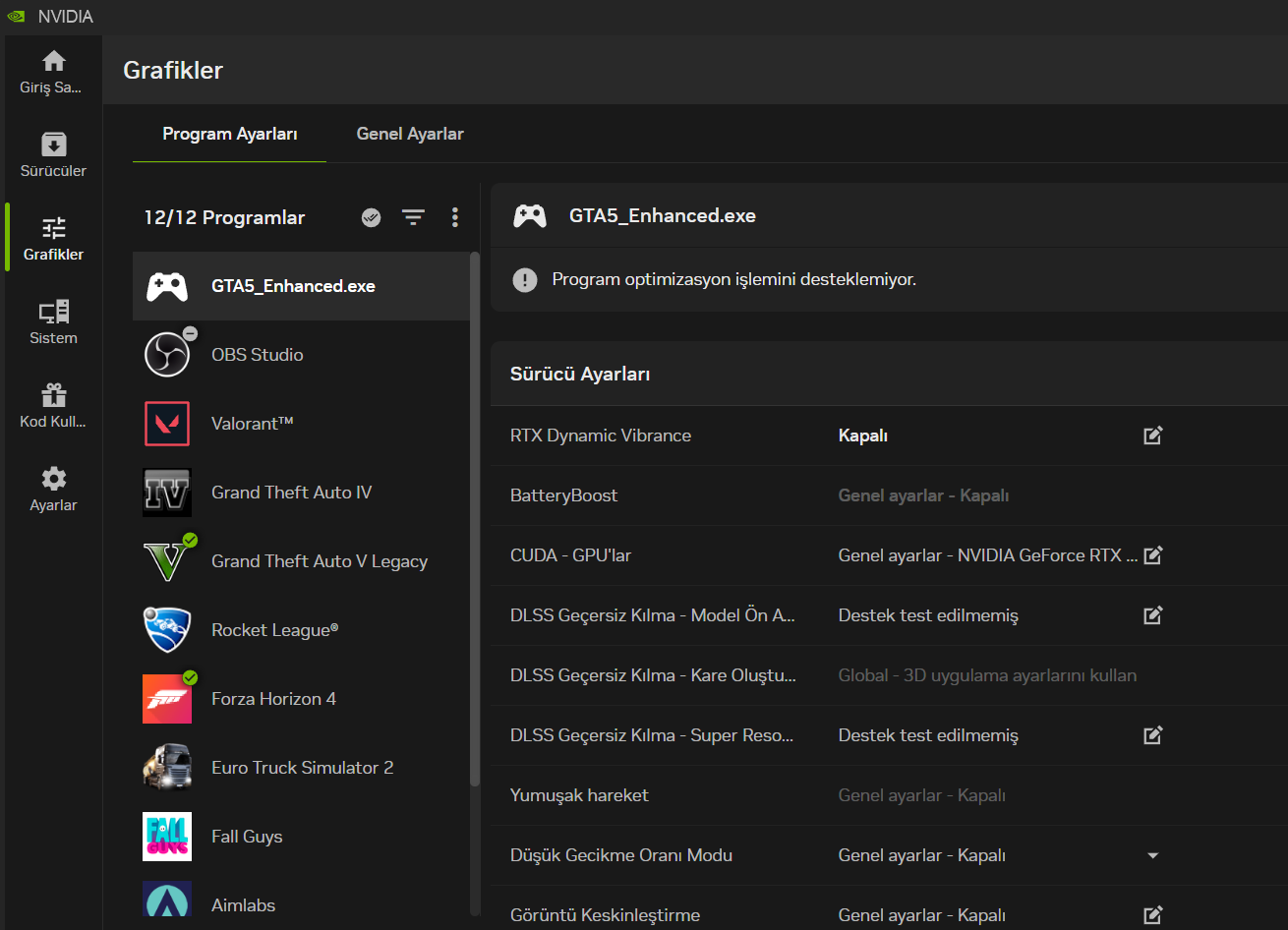Select Forza Horizon 4 entry

301,699
